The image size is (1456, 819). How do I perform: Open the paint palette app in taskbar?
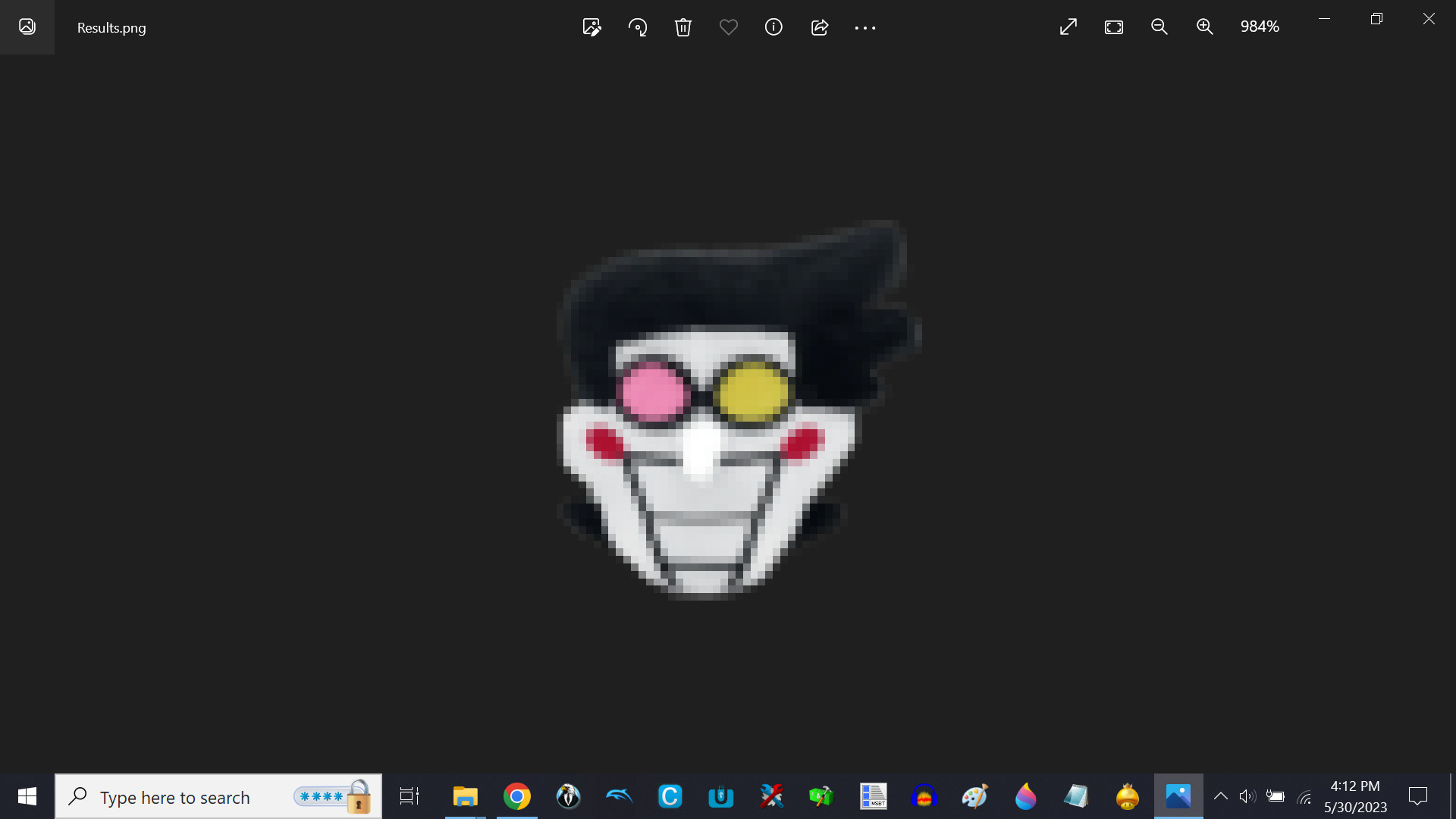coord(974,796)
